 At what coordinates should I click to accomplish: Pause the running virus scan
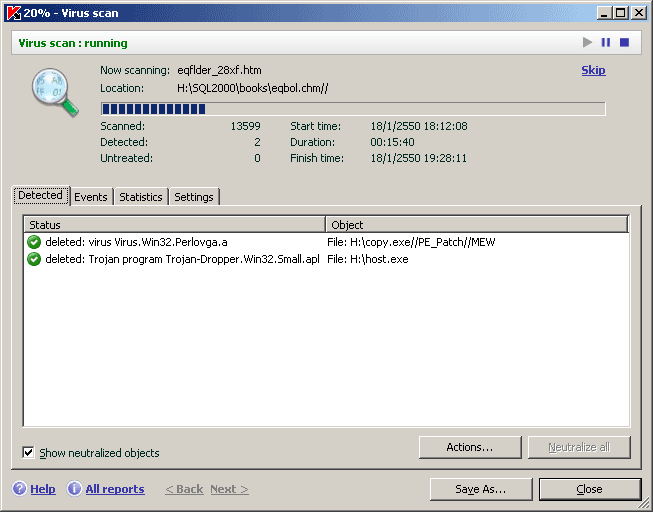pos(606,42)
